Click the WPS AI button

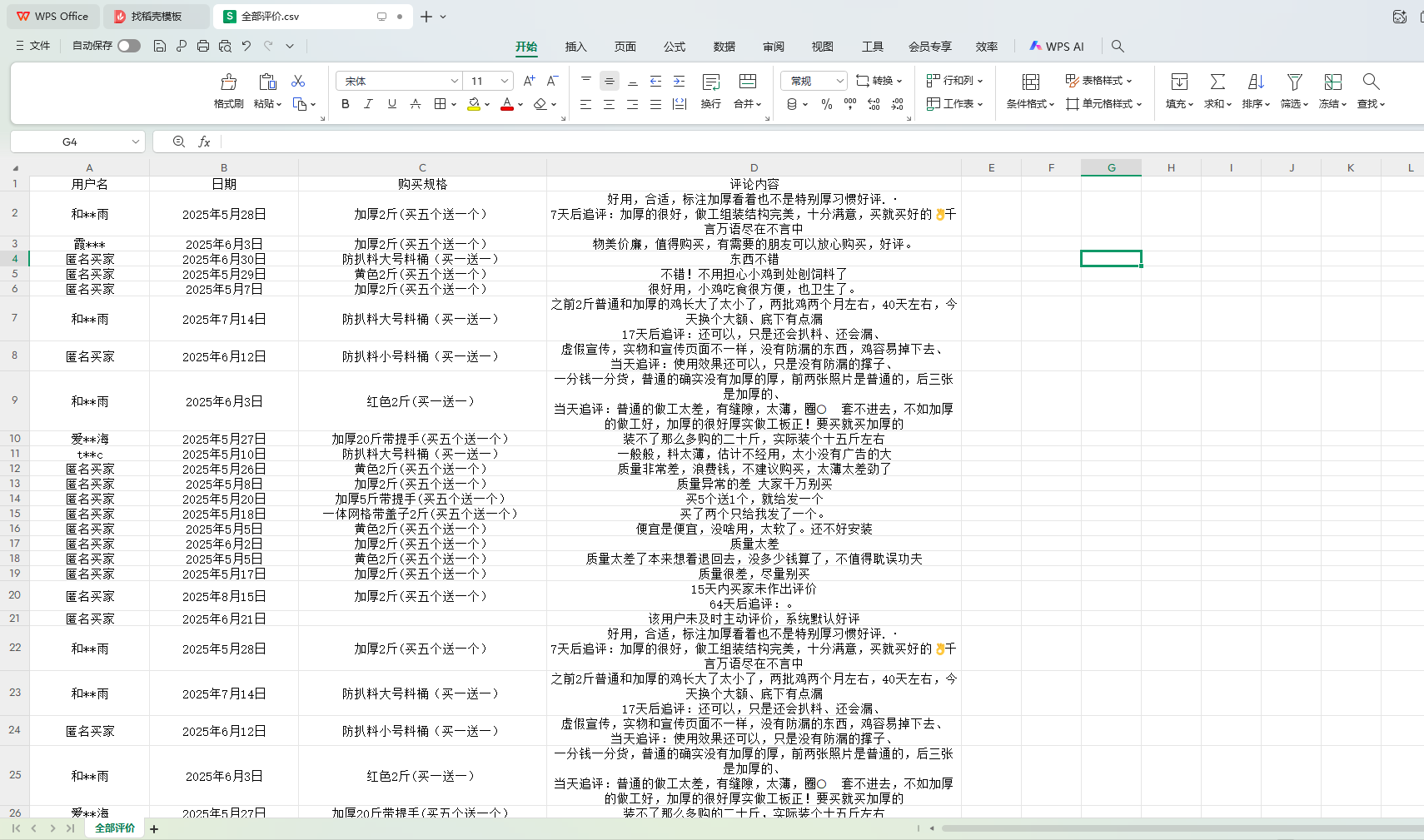(1056, 47)
